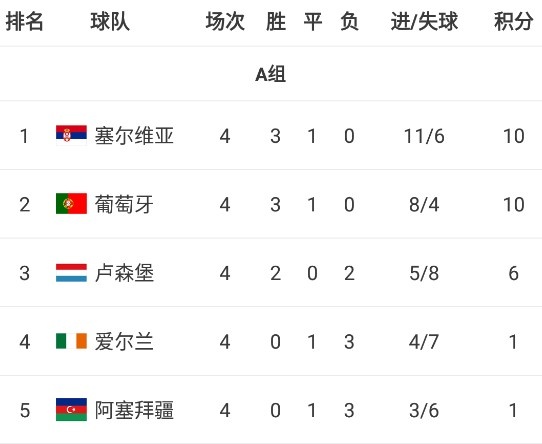Select the 阿塞拜疆 team name
542x444 pixels.
tap(134, 410)
